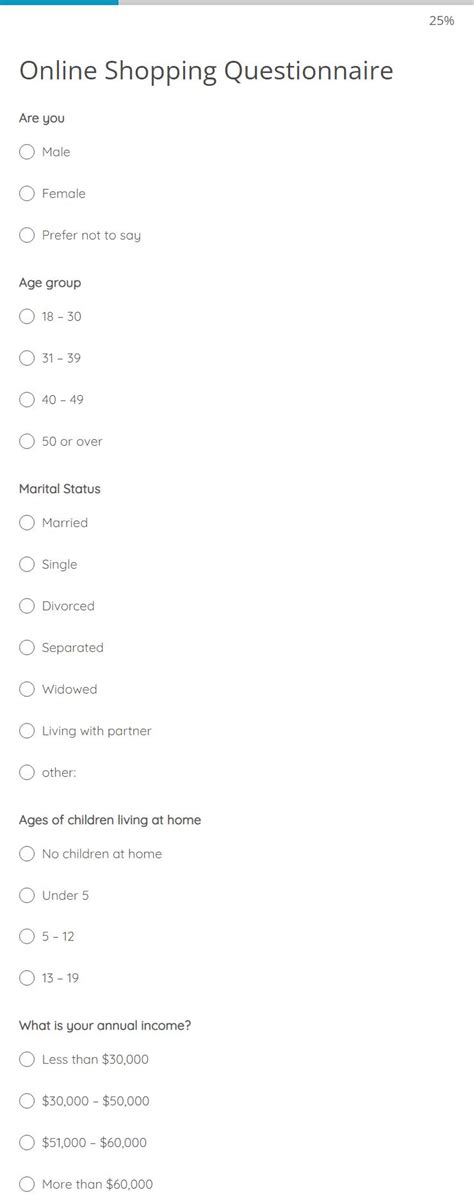
Task: Choose Widowed under Marital Status
Action: [27, 690]
